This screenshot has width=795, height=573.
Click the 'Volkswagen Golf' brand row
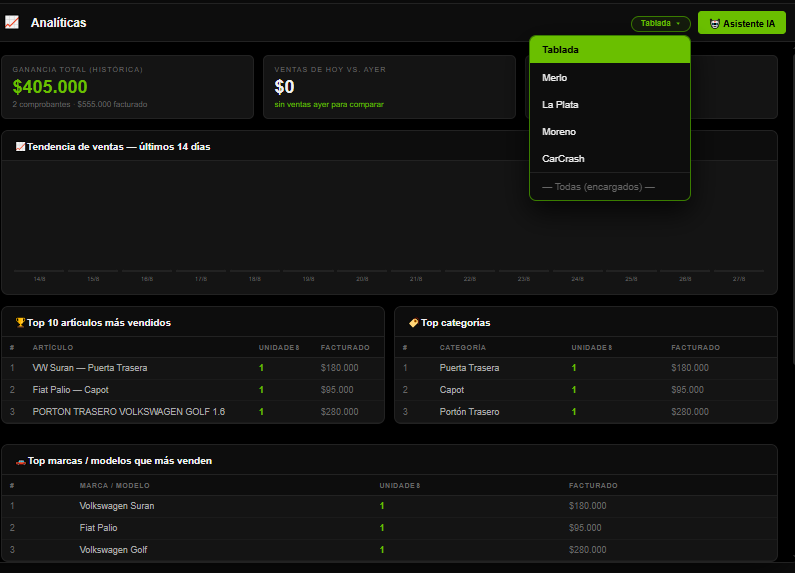[x=389, y=550]
